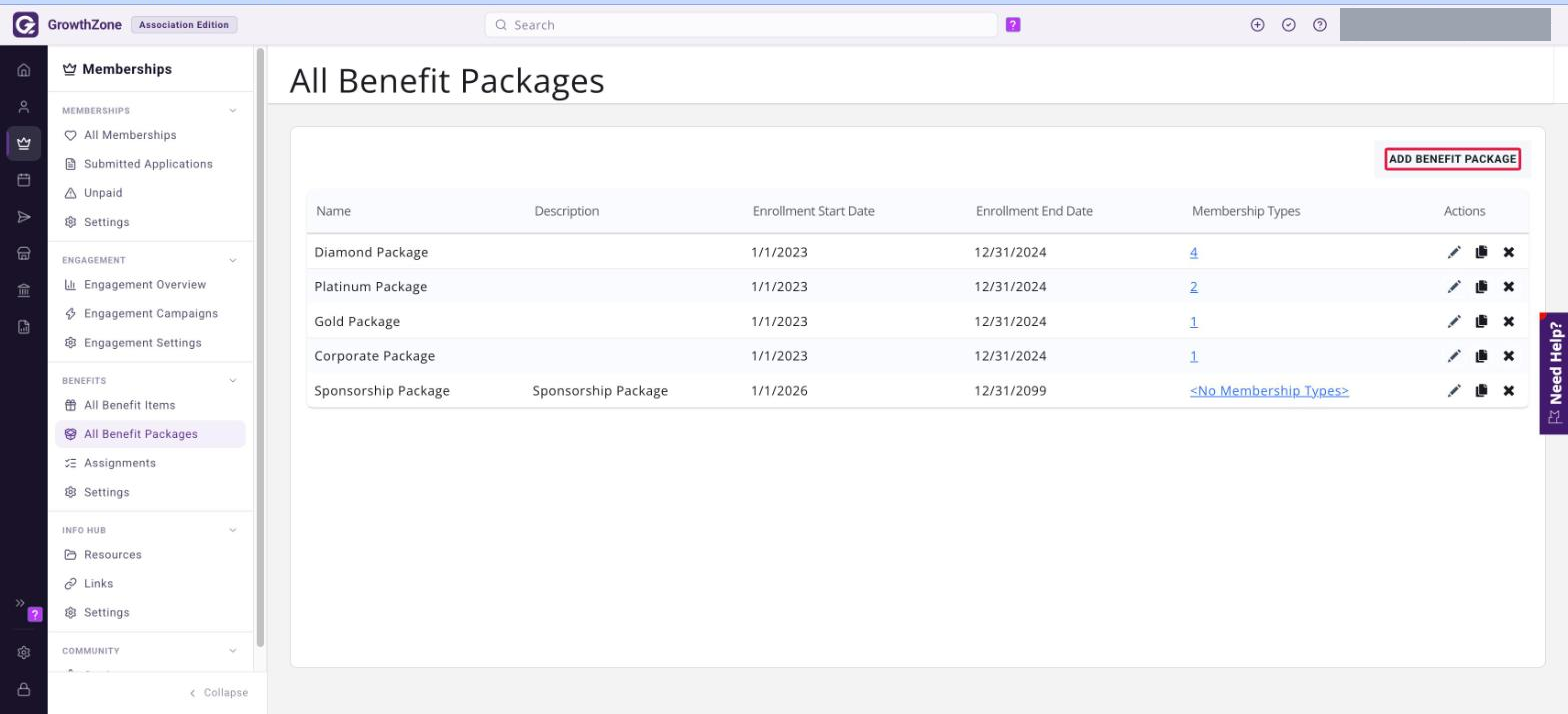Open the Contacts person icon in left rail
Screen dimensions: 1568x714
tap(24, 107)
